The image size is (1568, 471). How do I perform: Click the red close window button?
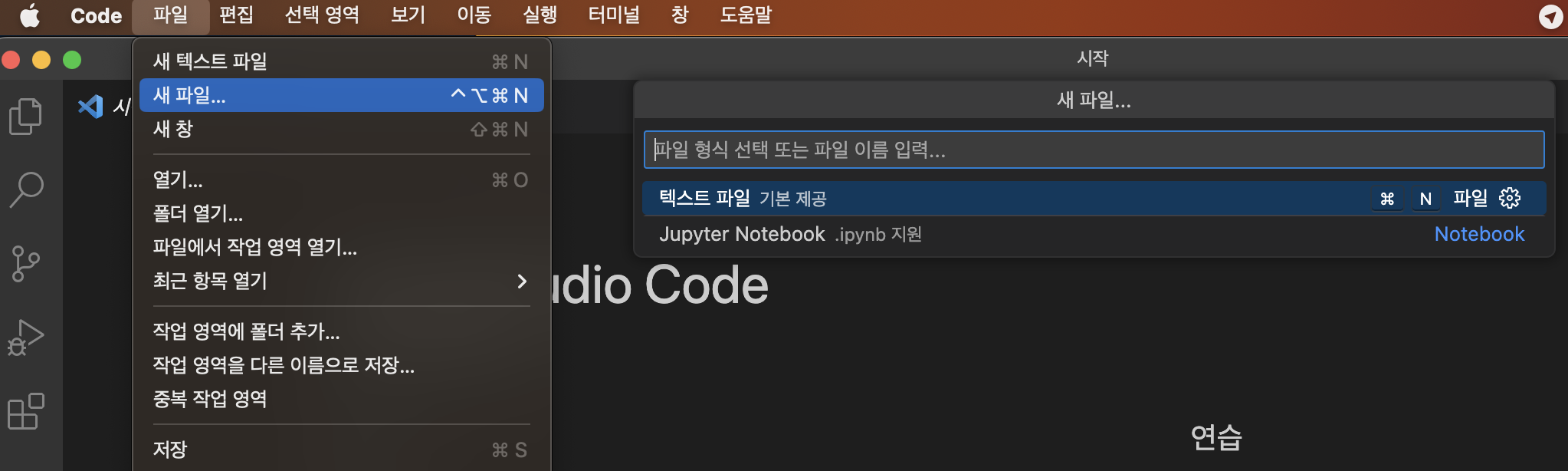click(x=11, y=60)
